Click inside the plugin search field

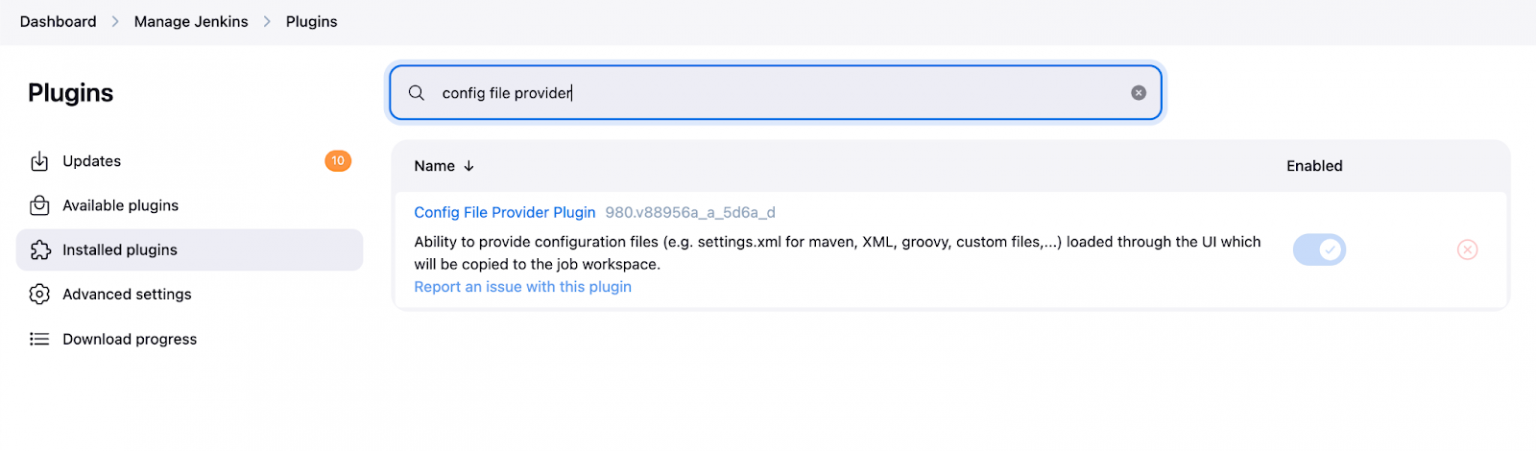776,93
